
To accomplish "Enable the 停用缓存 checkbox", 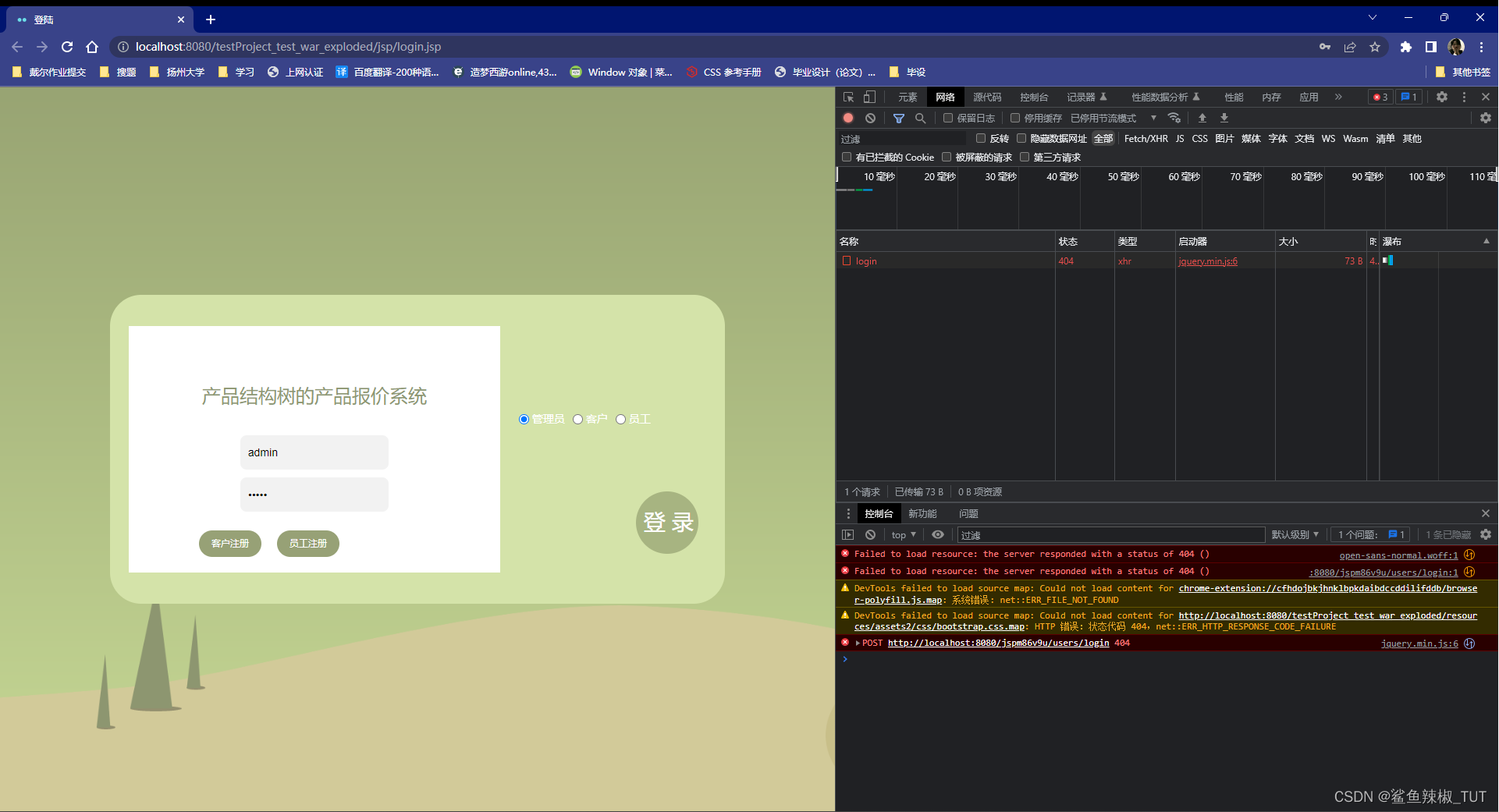I will point(1015,118).
